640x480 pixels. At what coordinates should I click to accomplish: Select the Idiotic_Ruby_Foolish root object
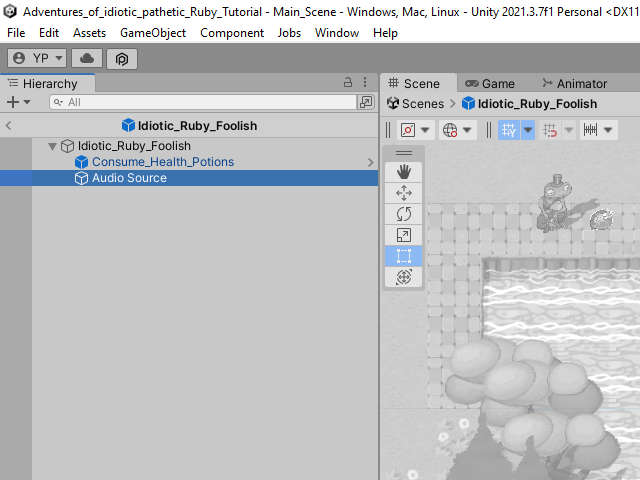134,146
